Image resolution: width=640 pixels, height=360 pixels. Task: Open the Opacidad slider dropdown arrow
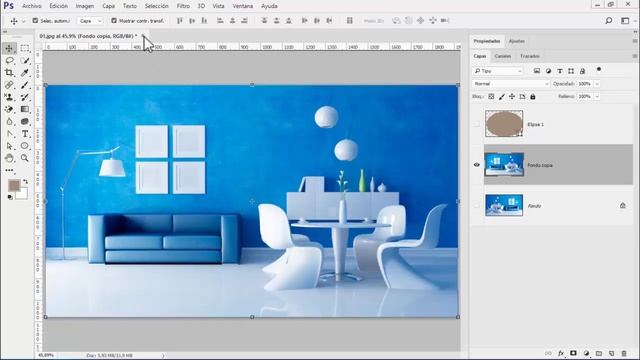click(597, 84)
